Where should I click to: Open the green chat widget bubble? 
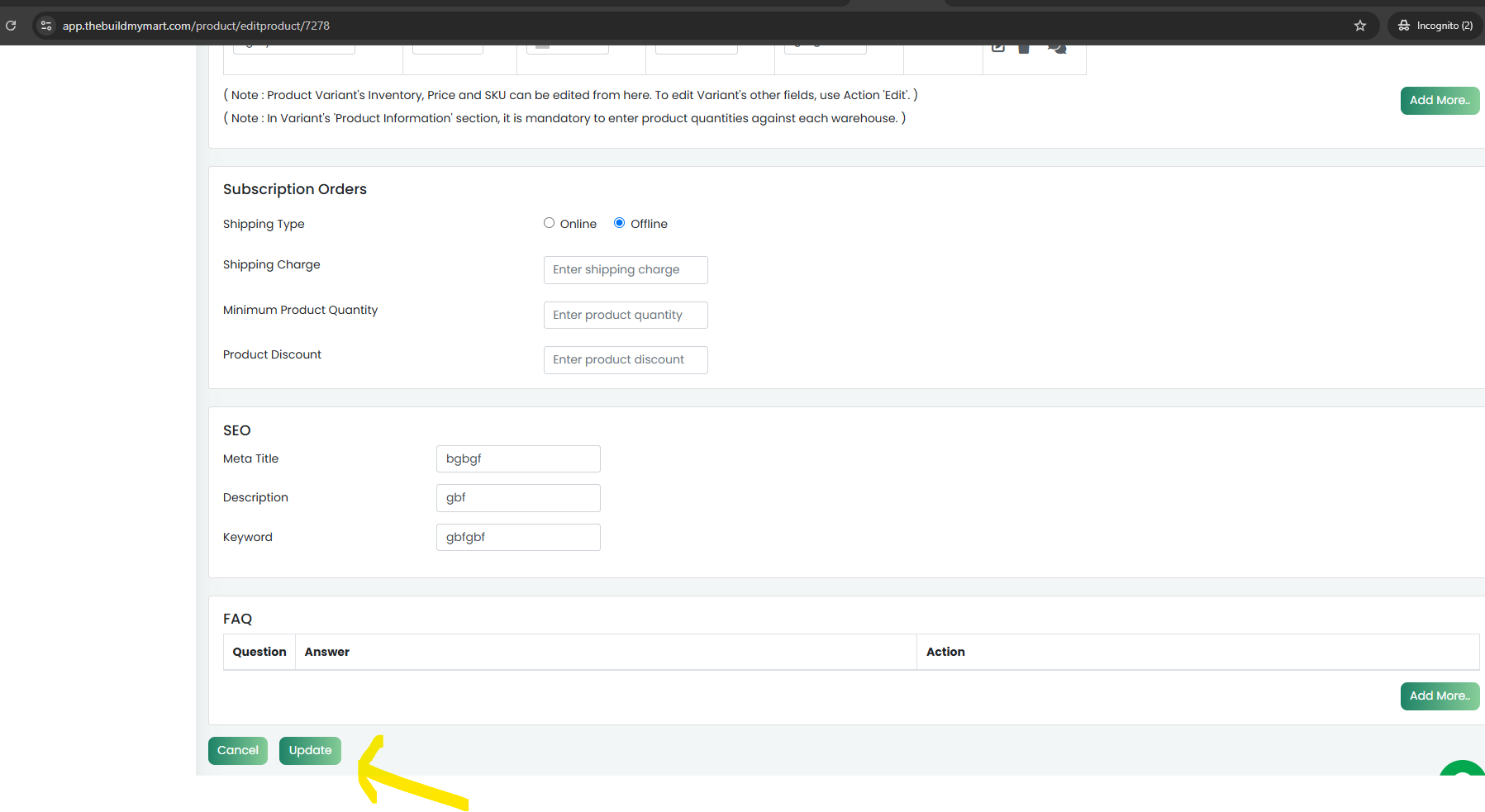(x=1464, y=772)
